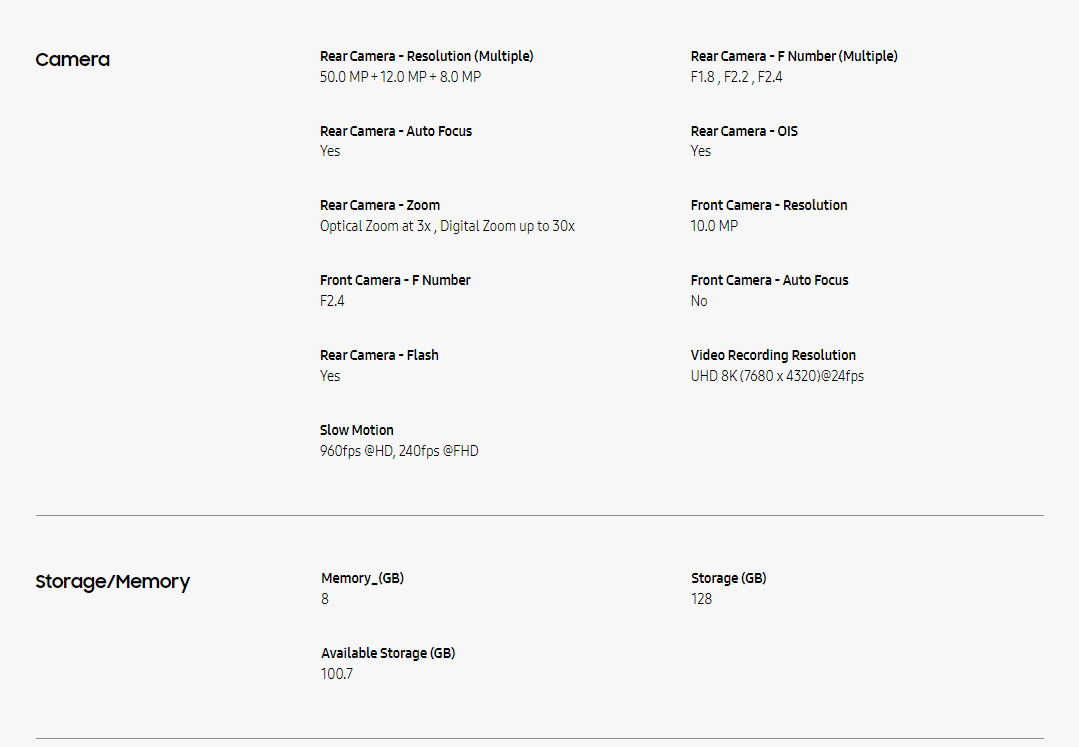Click the Rear Camera - Auto Focus label
Screen dimensions: 1079x747
(396, 131)
